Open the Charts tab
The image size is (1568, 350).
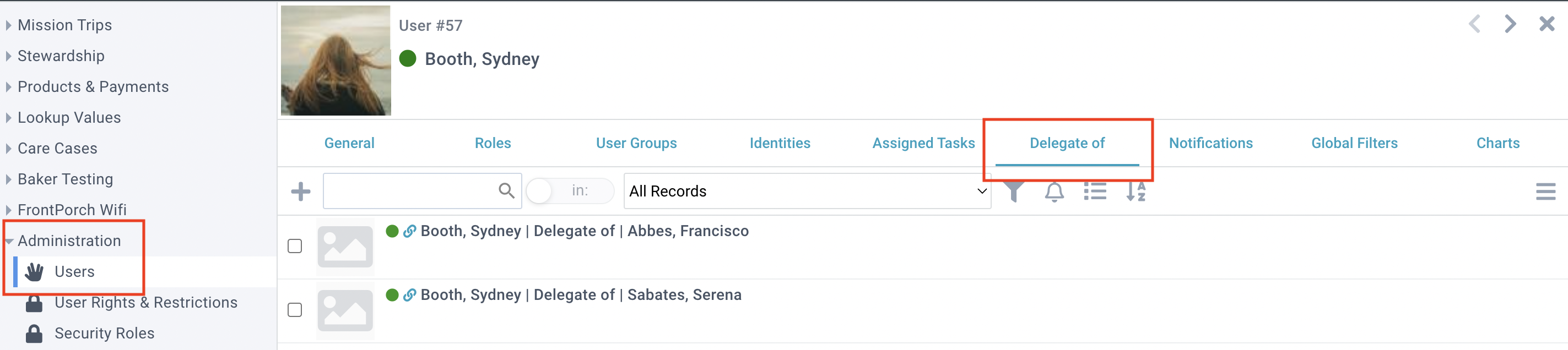[x=1498, y=144]
